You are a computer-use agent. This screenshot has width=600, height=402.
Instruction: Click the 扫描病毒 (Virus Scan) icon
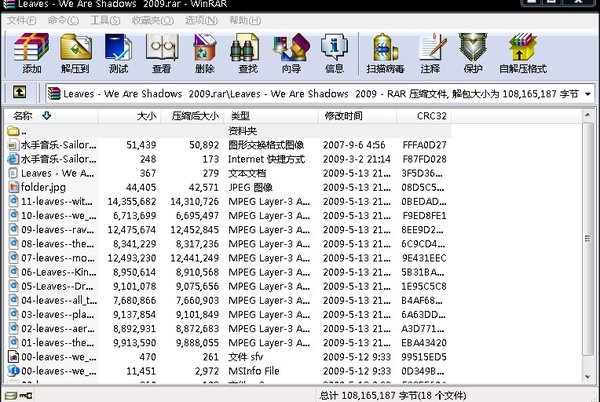click(385, 47)
